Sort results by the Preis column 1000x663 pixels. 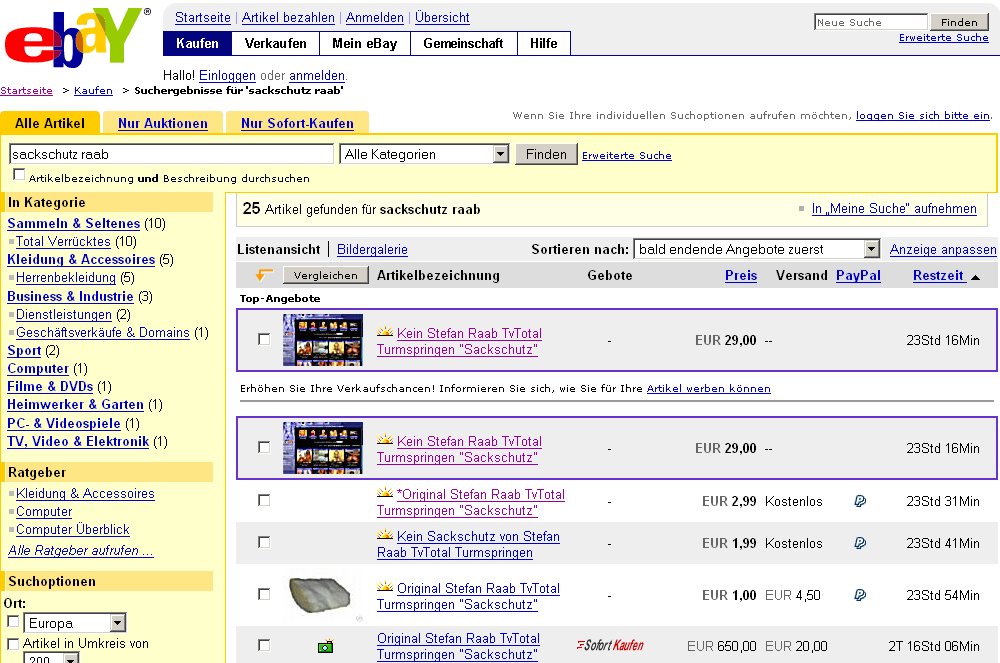click(x=741, y=275)
